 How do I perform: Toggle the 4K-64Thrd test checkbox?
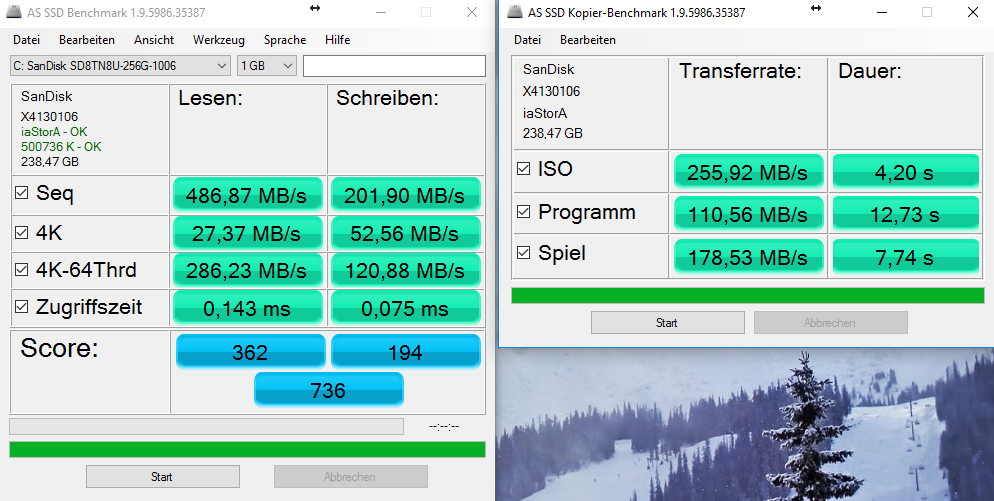pos(22,270)
